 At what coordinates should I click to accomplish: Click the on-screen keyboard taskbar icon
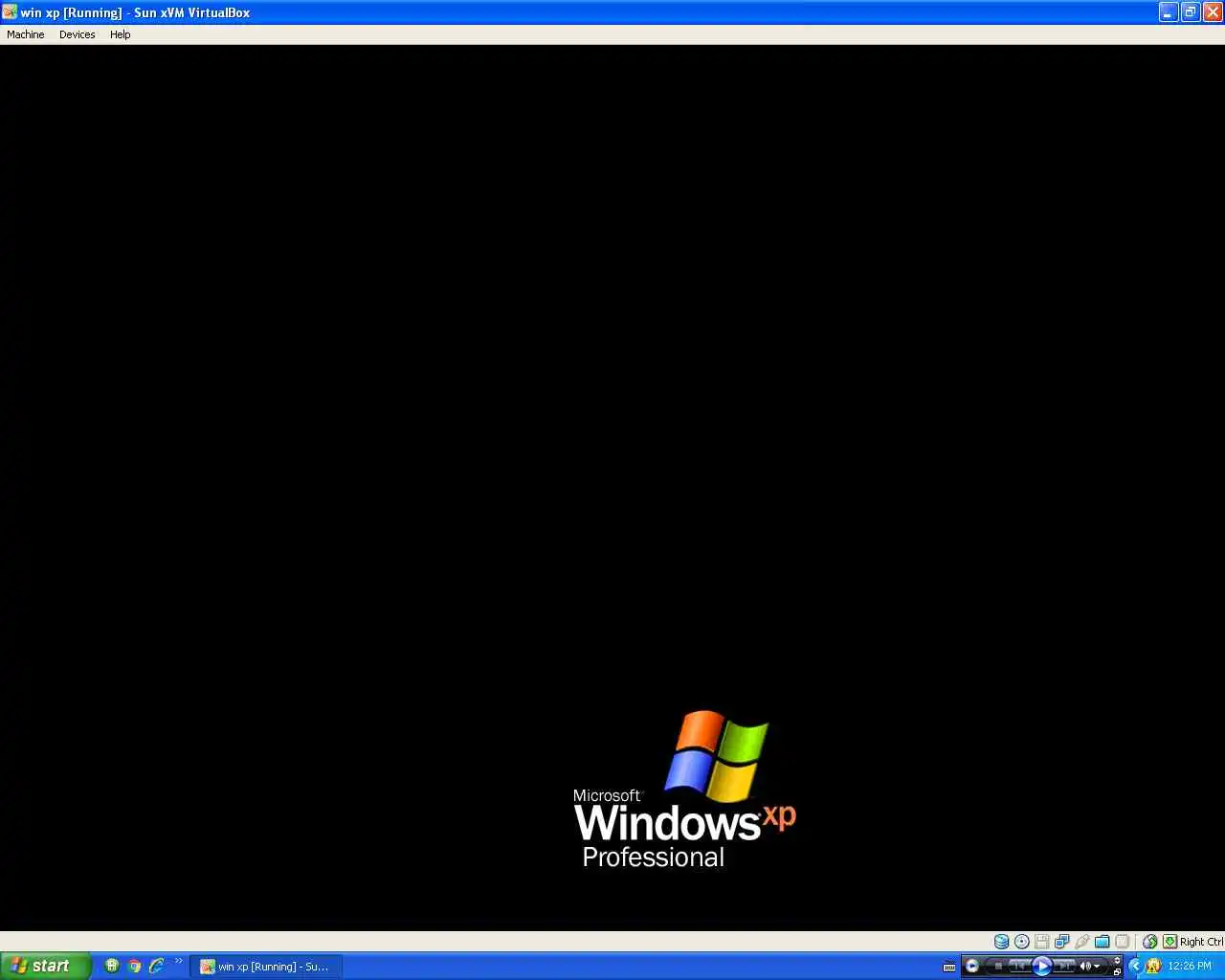949,967
